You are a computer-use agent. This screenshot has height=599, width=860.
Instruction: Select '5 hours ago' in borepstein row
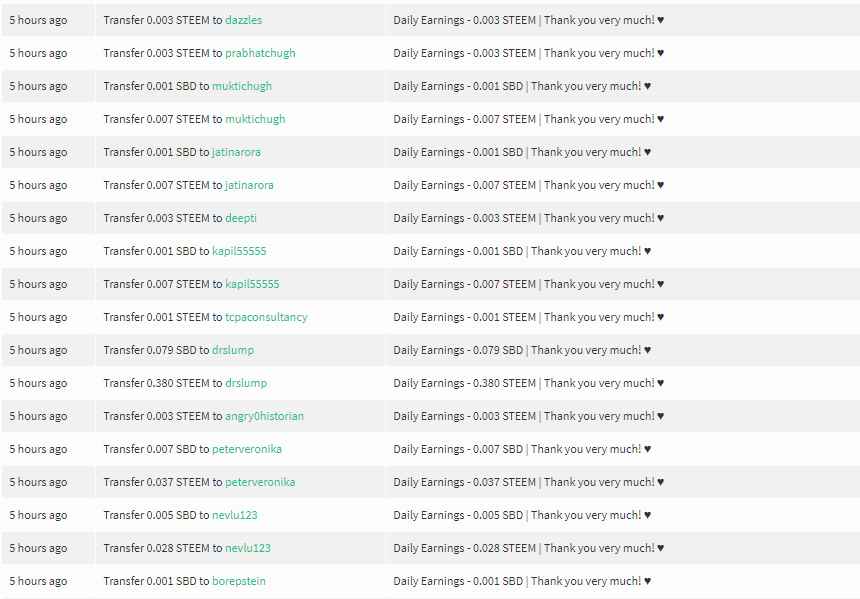coord(38,581)
